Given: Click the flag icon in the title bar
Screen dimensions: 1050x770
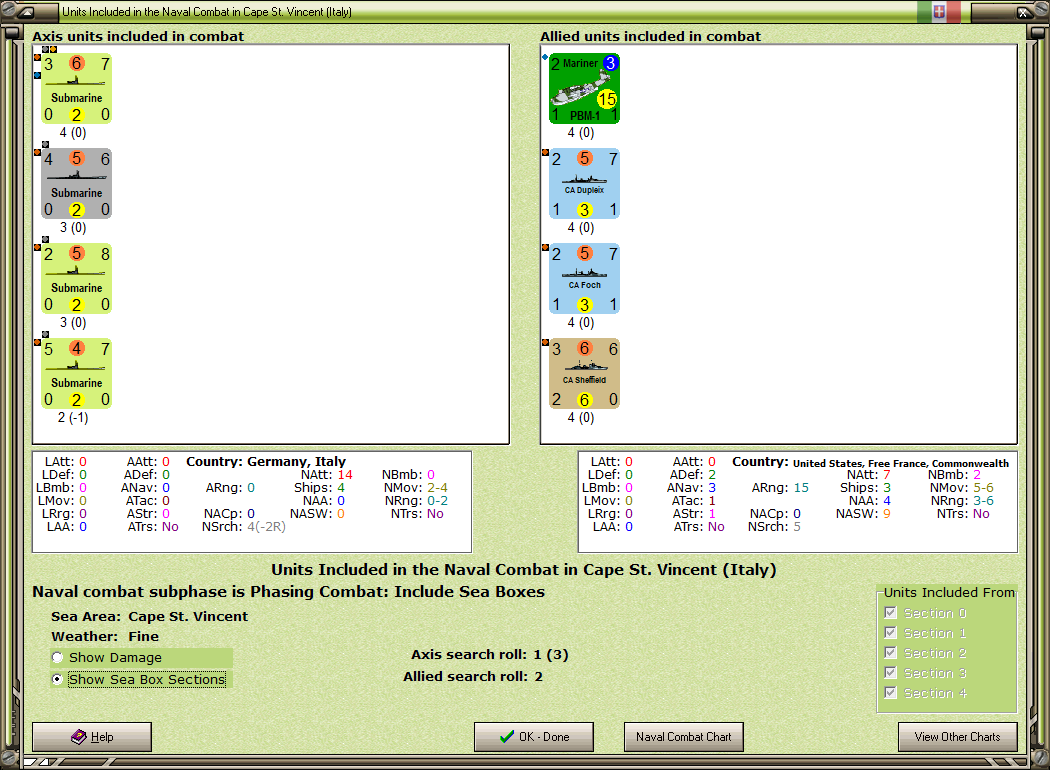Looking at the screenshot, I should pyautogui.click(x=939, y=11).
